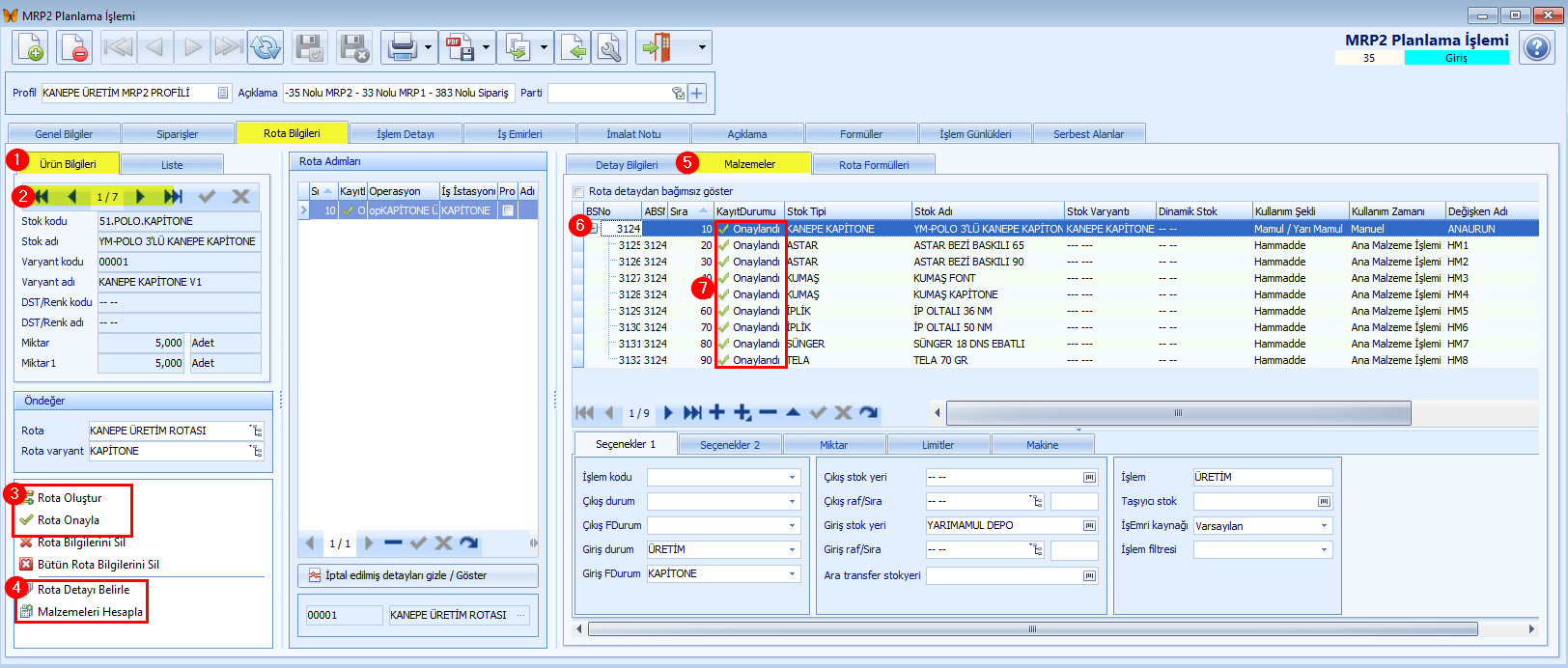Delete the material row with the minus icon
This screenshot has width=1568, height=668.
(768, 412)
